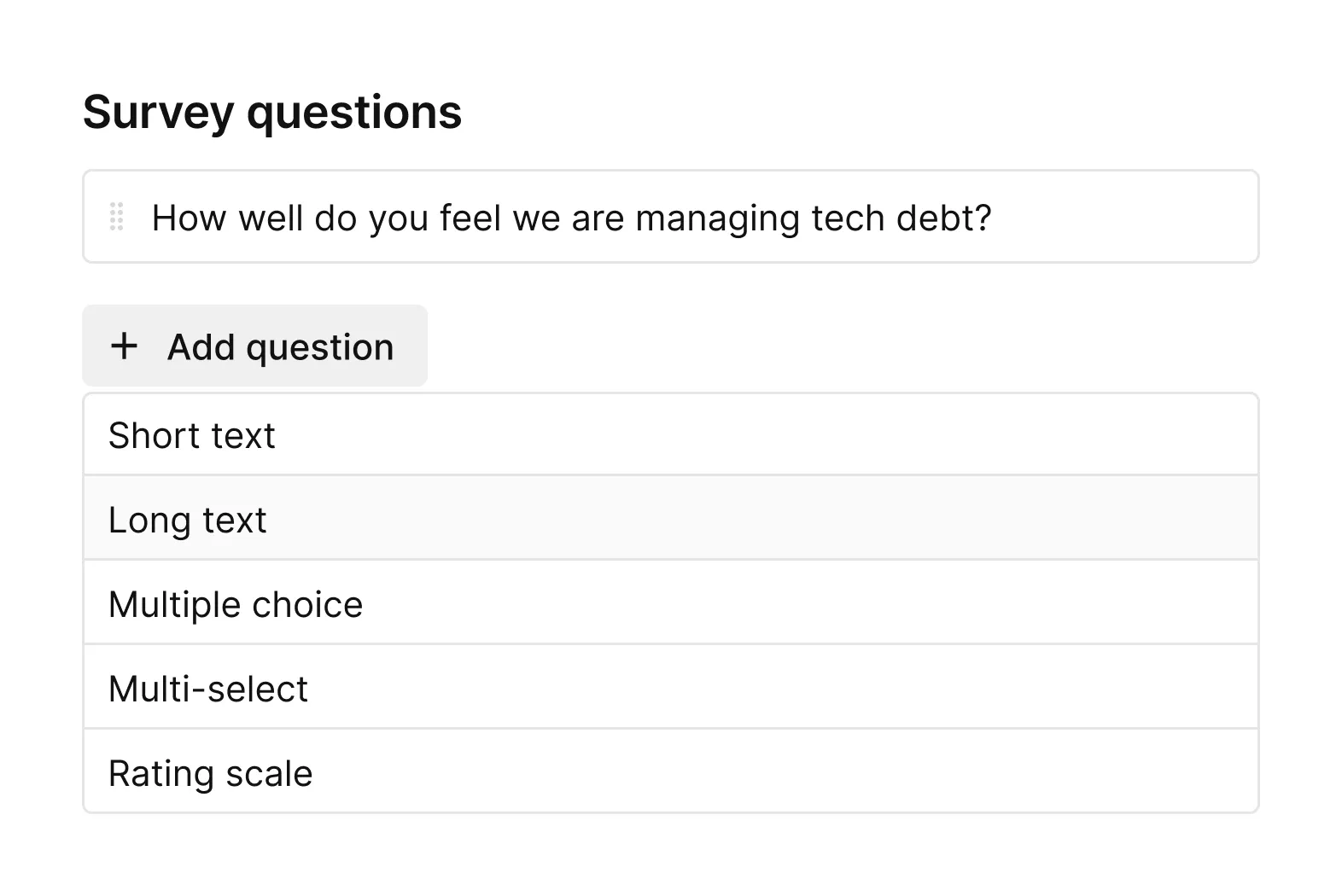
Task: Click the plus icon in Add question
Action: tap(125, 346)
